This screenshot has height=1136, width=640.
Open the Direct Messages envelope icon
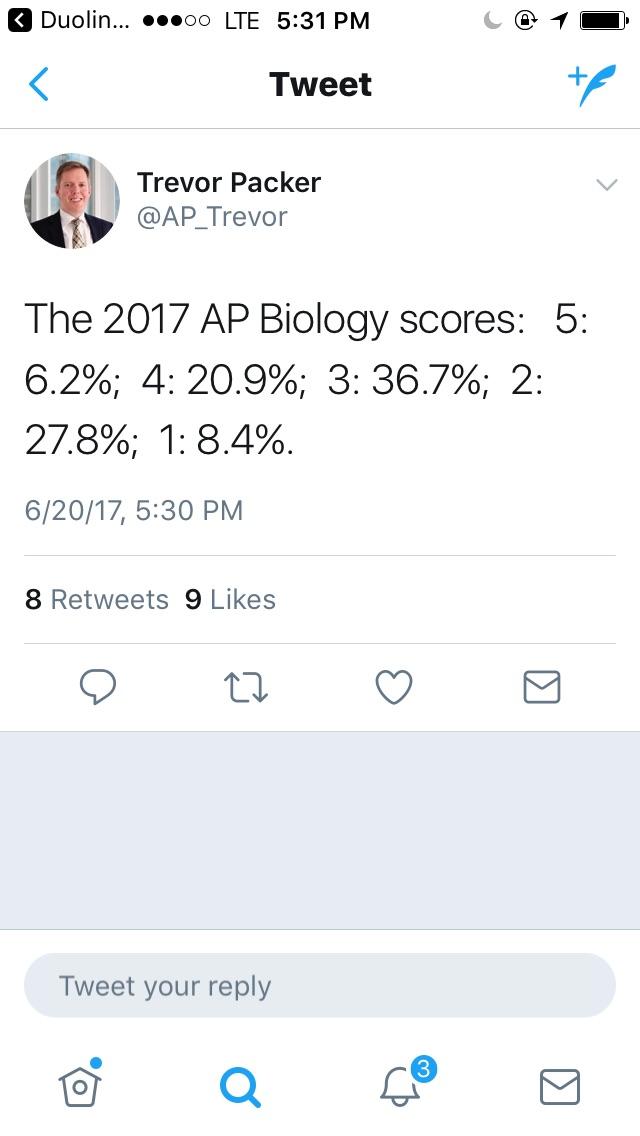(560, 1085)
